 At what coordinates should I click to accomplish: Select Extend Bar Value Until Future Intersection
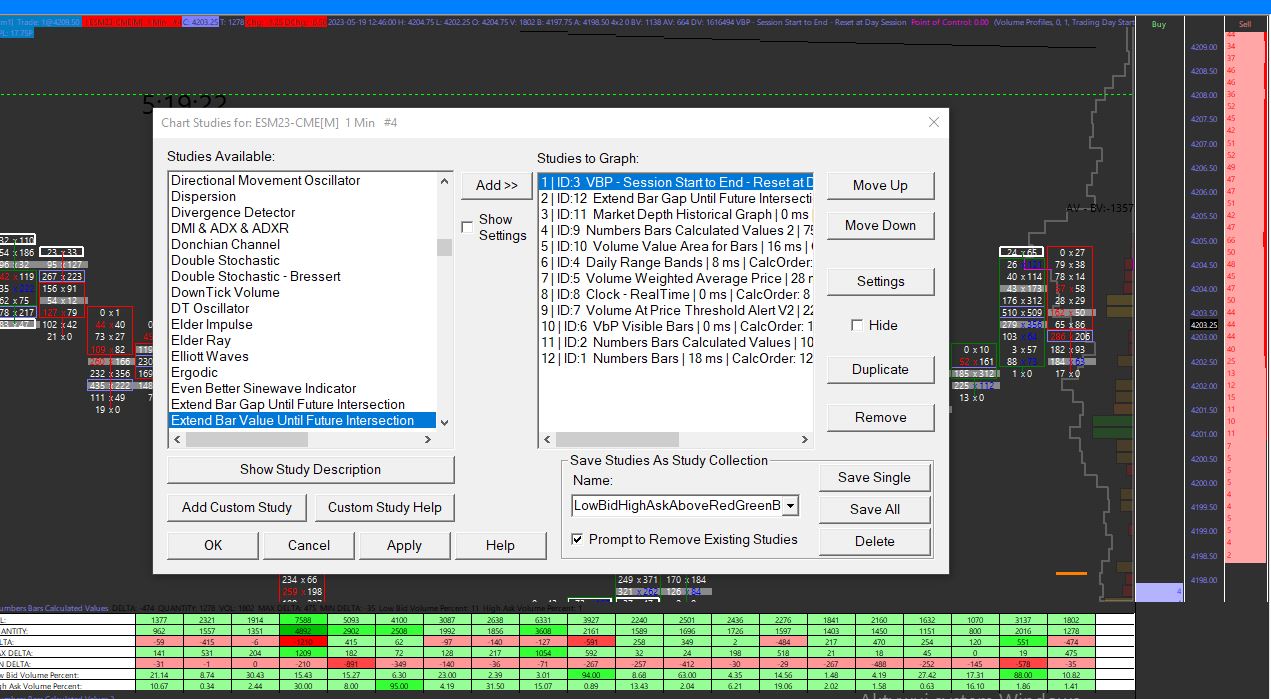[303, 420]
